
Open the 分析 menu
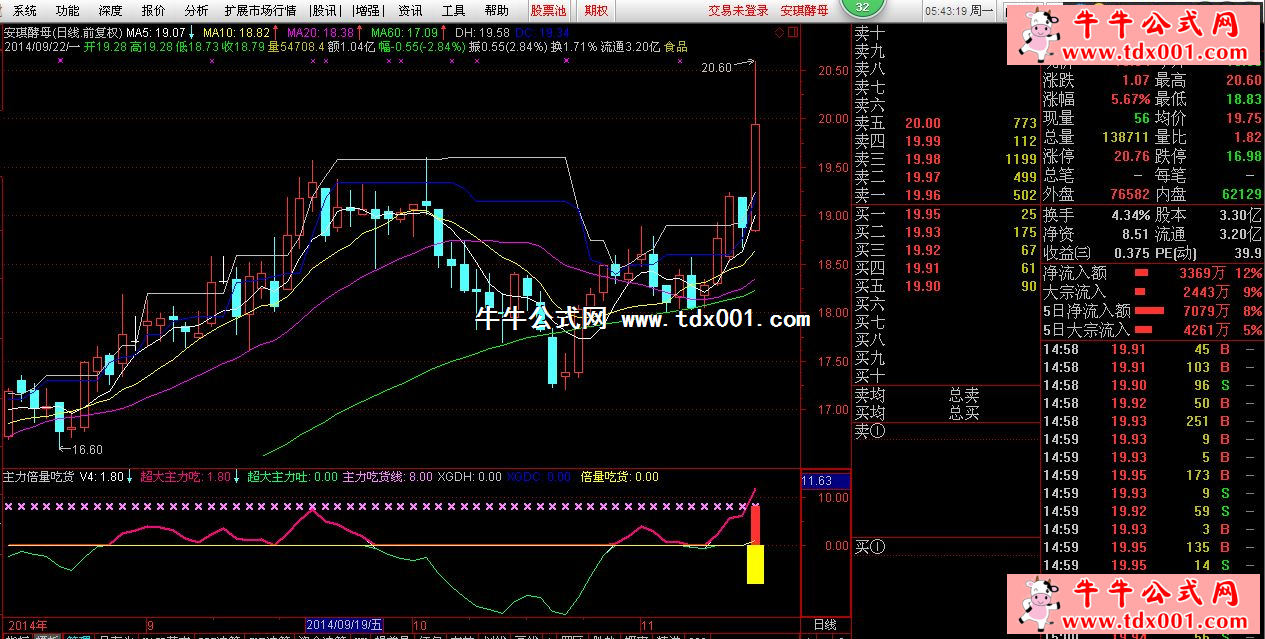[197, 10]
